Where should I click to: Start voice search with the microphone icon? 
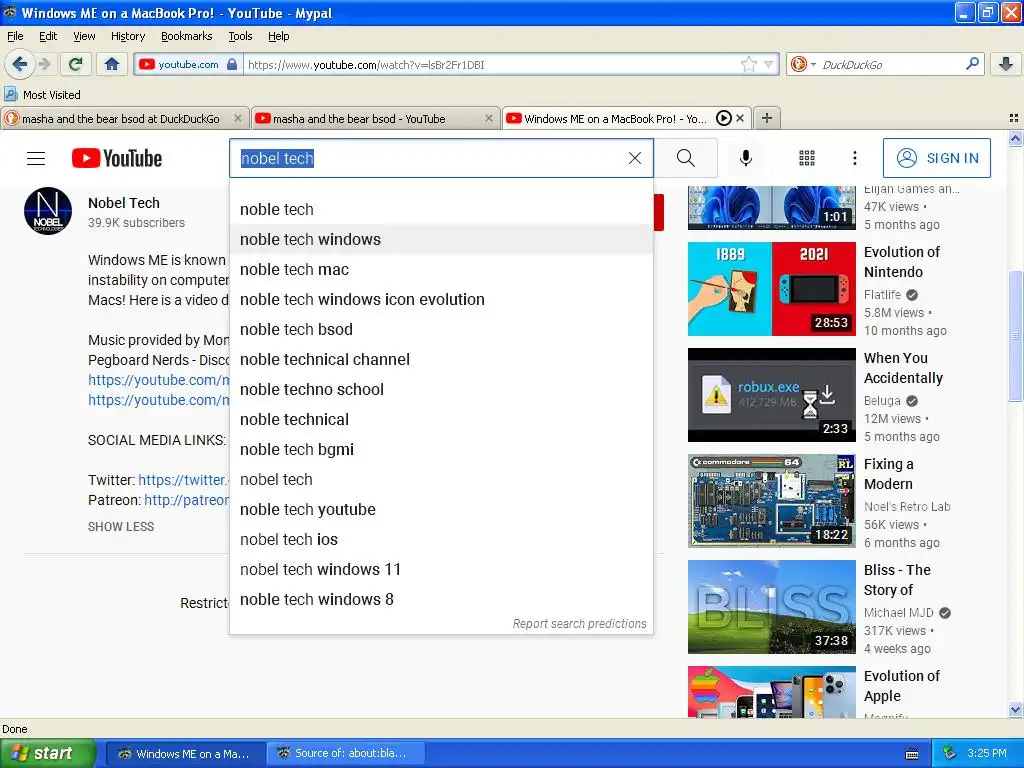(x=745, y=158)
